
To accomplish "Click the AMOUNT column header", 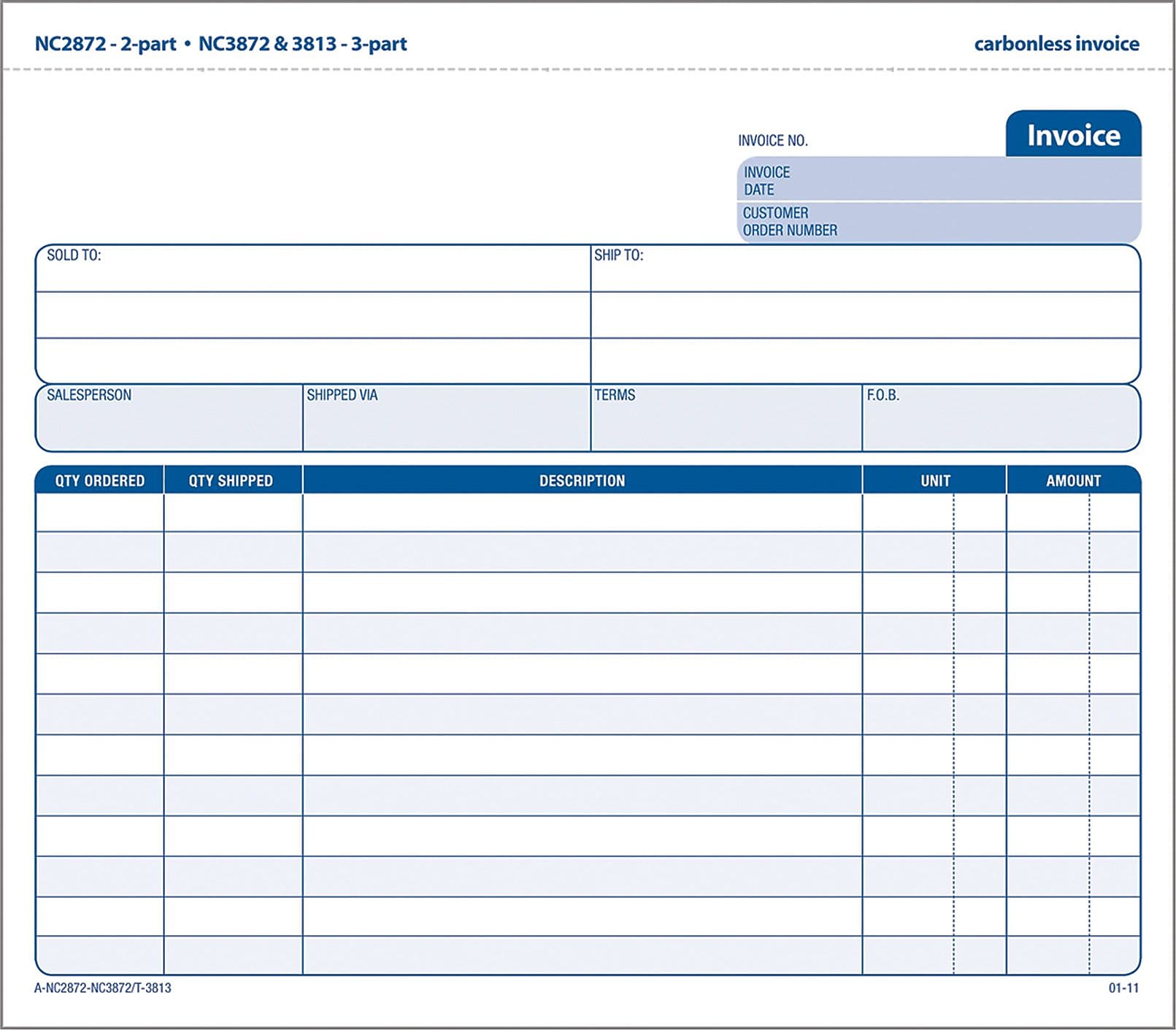I will [x=1072, y=481].
